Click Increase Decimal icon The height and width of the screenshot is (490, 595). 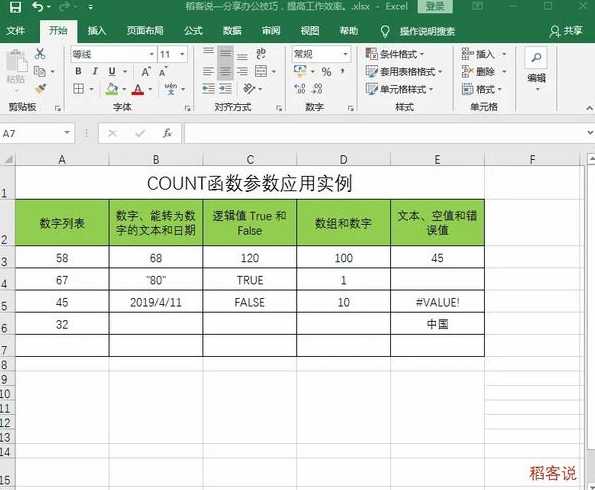[x=300, y=89]
